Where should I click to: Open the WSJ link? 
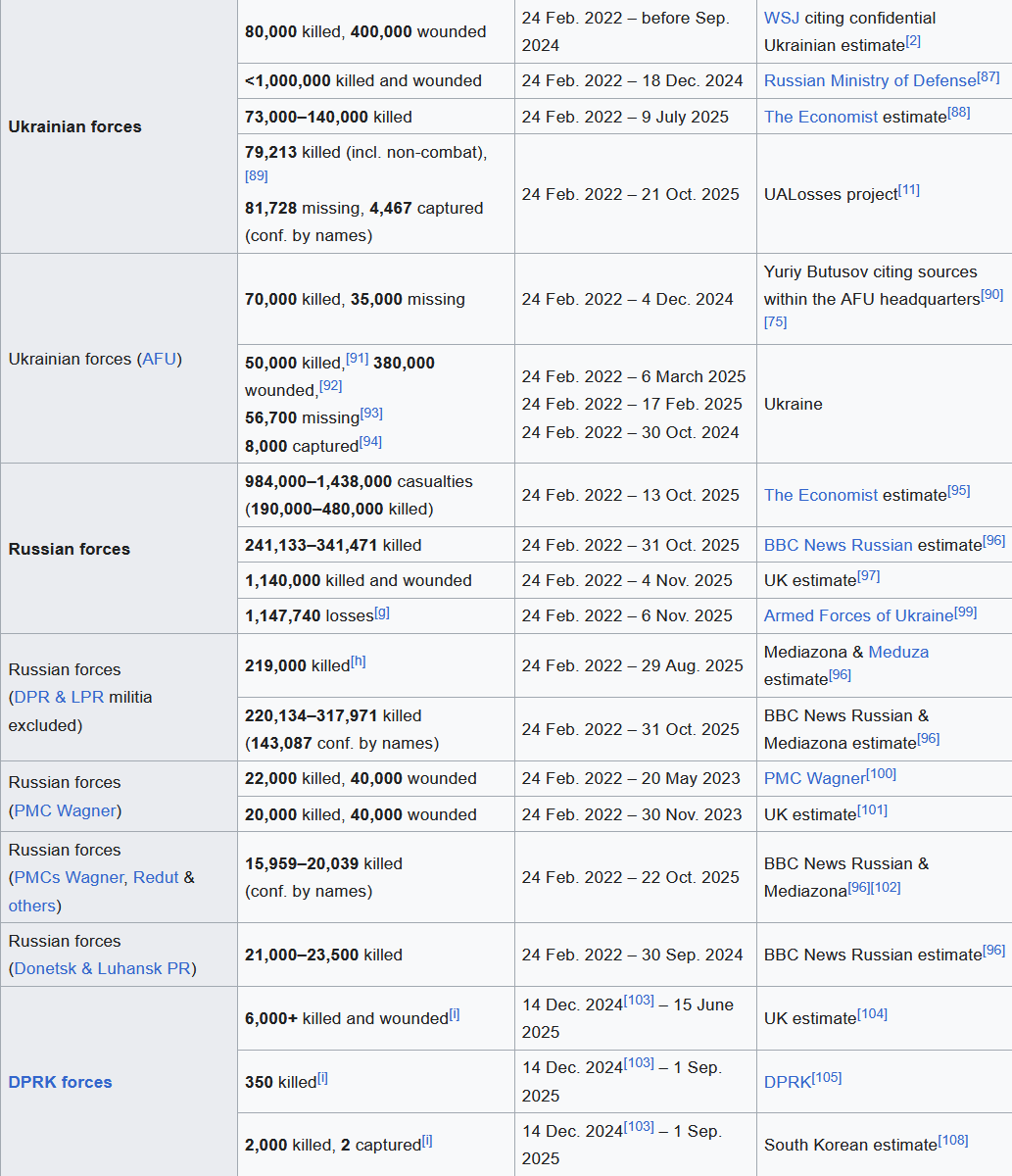point(782,18)
